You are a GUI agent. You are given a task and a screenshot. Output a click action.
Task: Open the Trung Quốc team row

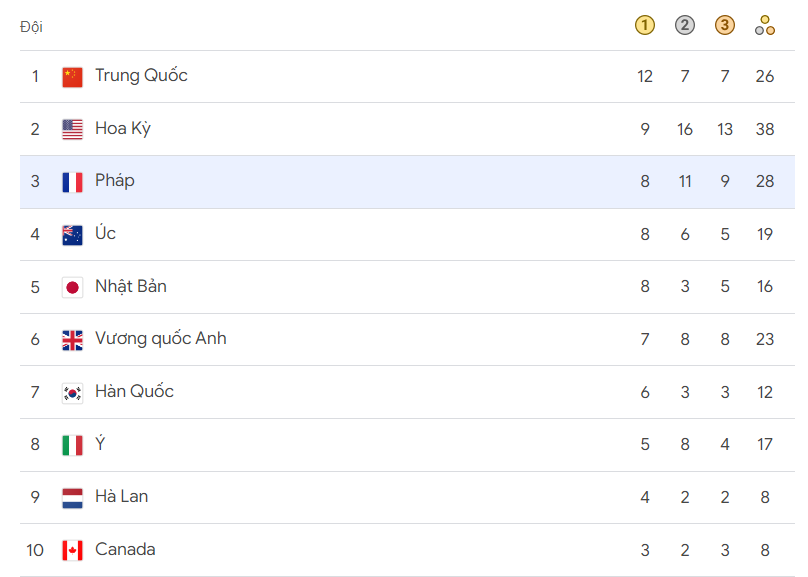[407, 77]
